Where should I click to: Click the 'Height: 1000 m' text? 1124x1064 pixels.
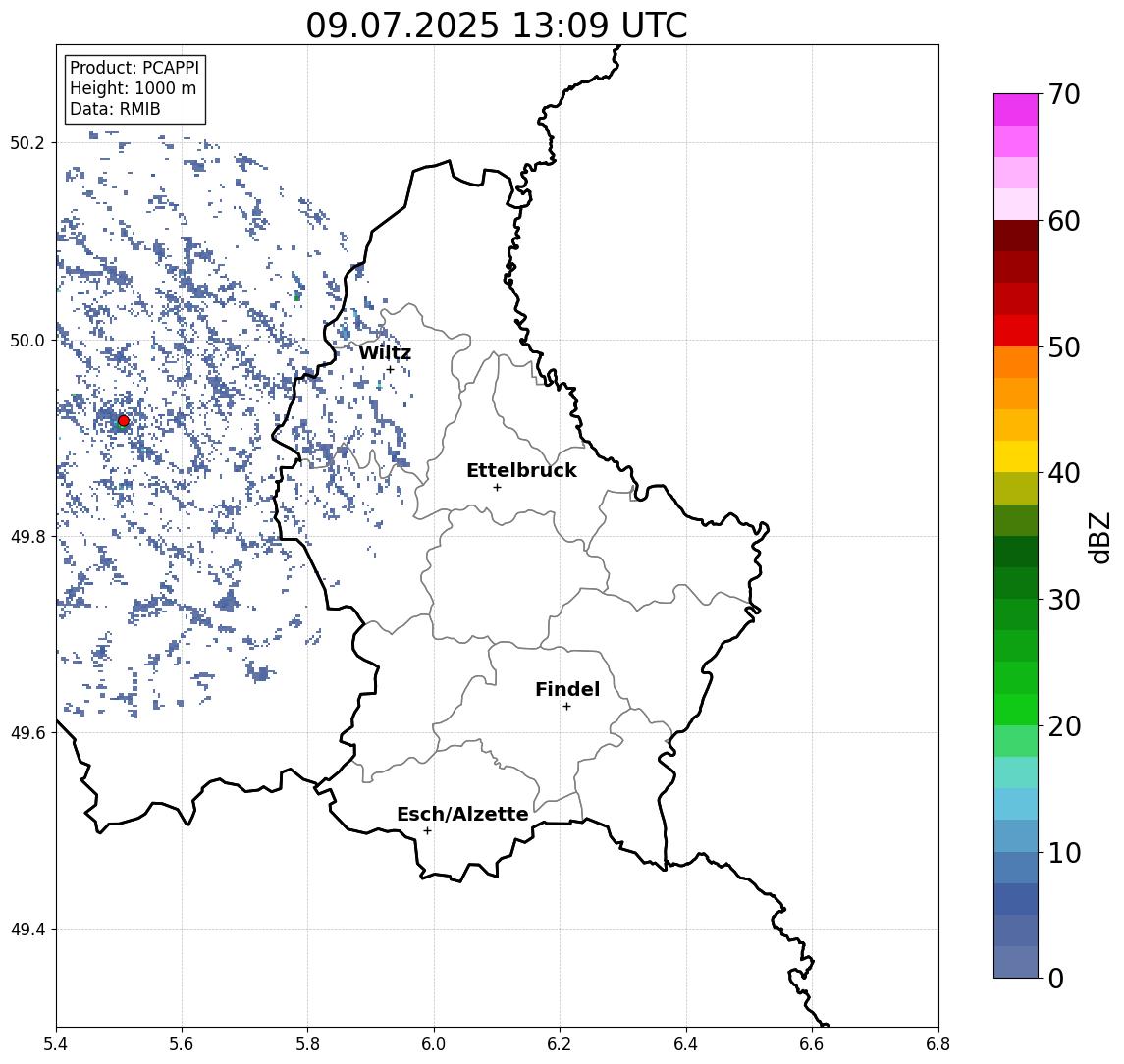point(133,88)
